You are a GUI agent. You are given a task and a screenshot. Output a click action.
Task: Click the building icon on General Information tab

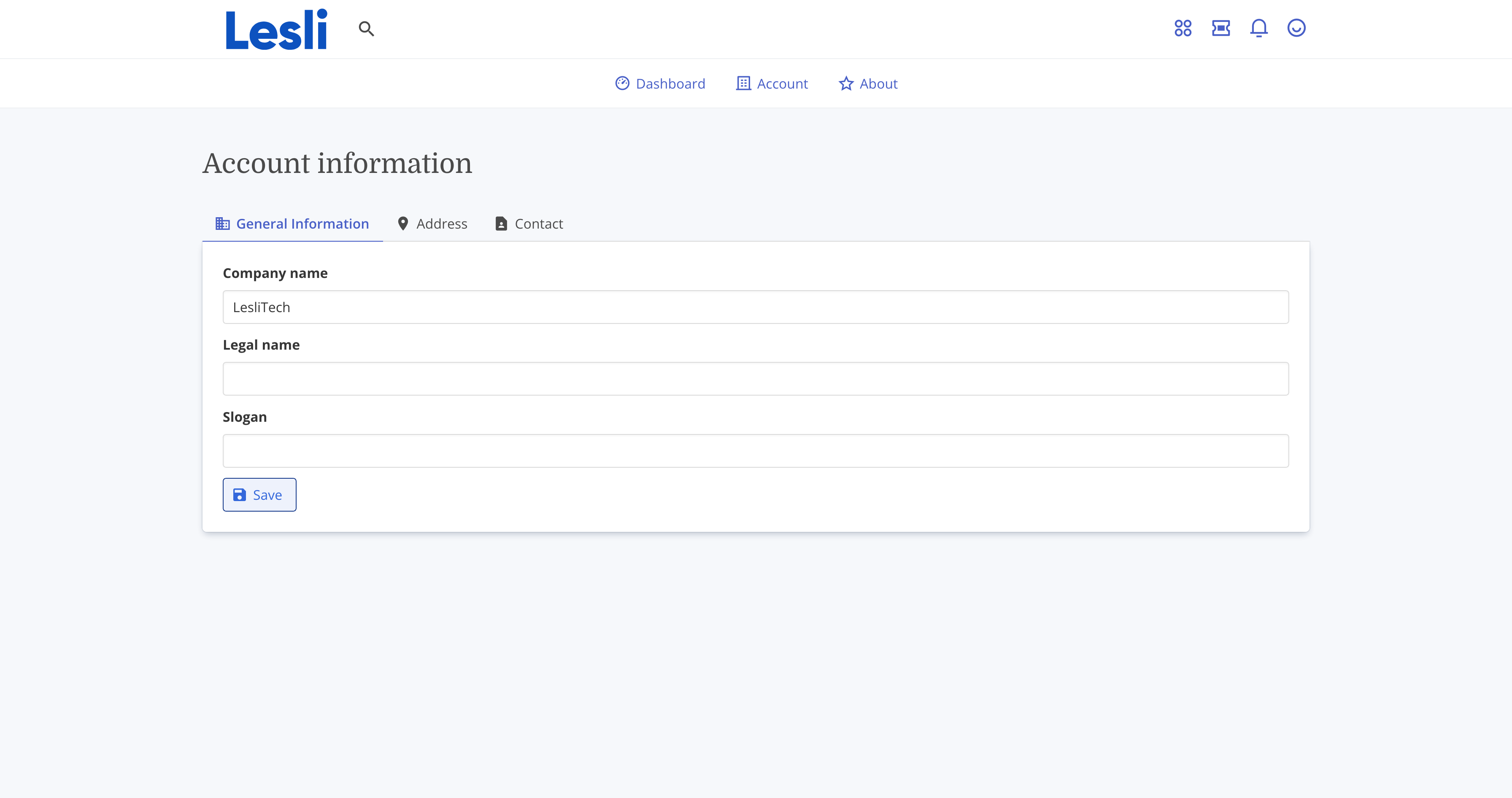[x=222, y=224]
